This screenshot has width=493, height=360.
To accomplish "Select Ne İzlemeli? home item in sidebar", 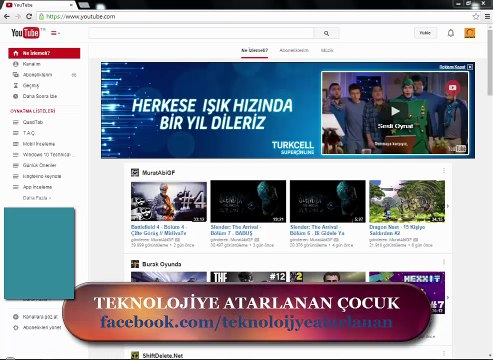I will pyautogui.click(x=44, y=53).
